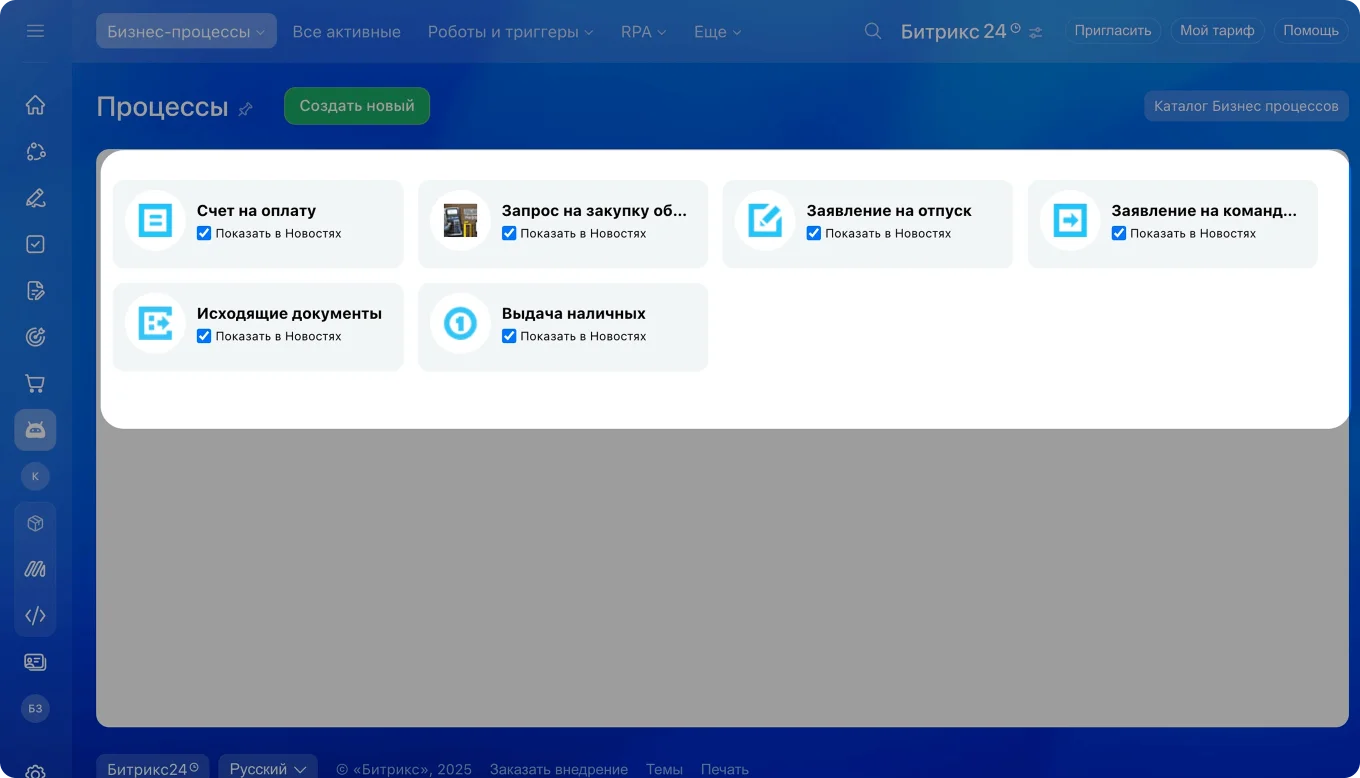
Task: Expand the Роботы и триггеры dropdown
Action: 510,32
